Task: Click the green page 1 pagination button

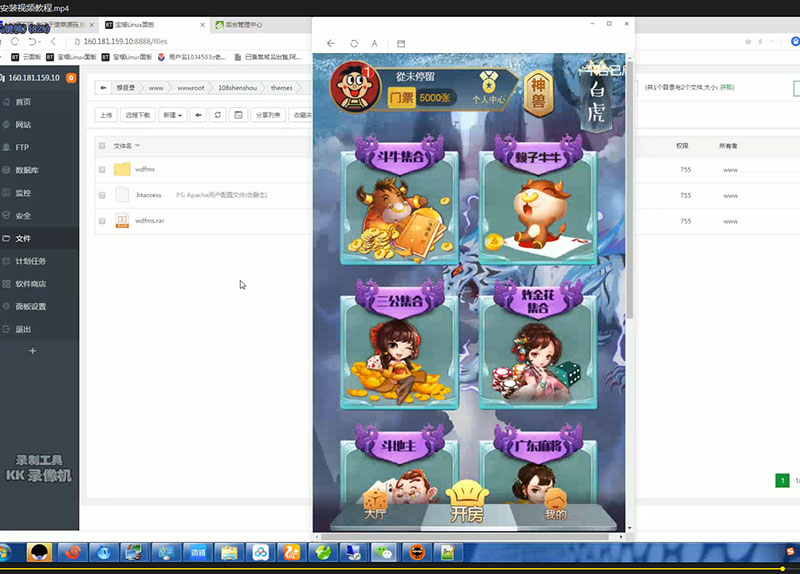Action: 782,481
